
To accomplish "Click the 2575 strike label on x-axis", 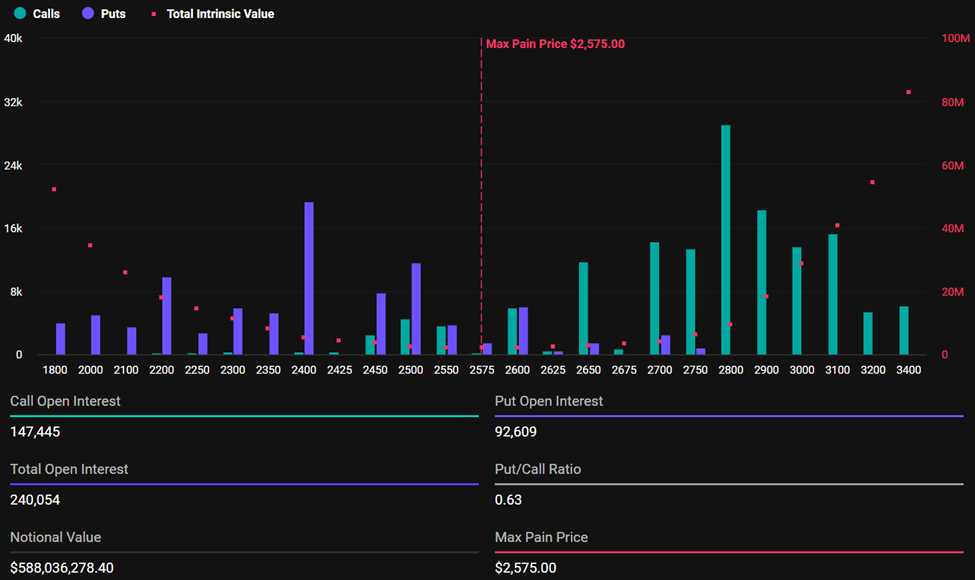I will (x=482, y=369).
